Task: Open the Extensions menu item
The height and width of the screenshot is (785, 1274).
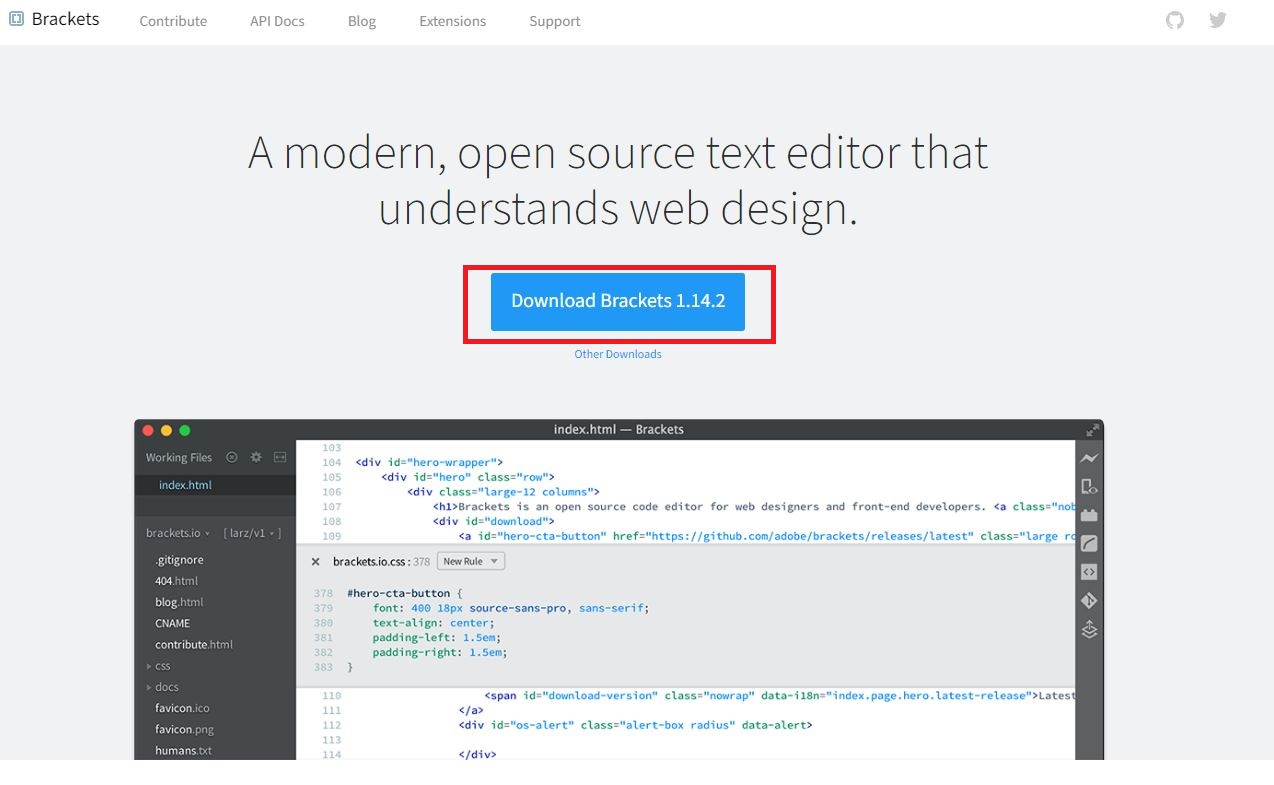Action: (452, 21)
